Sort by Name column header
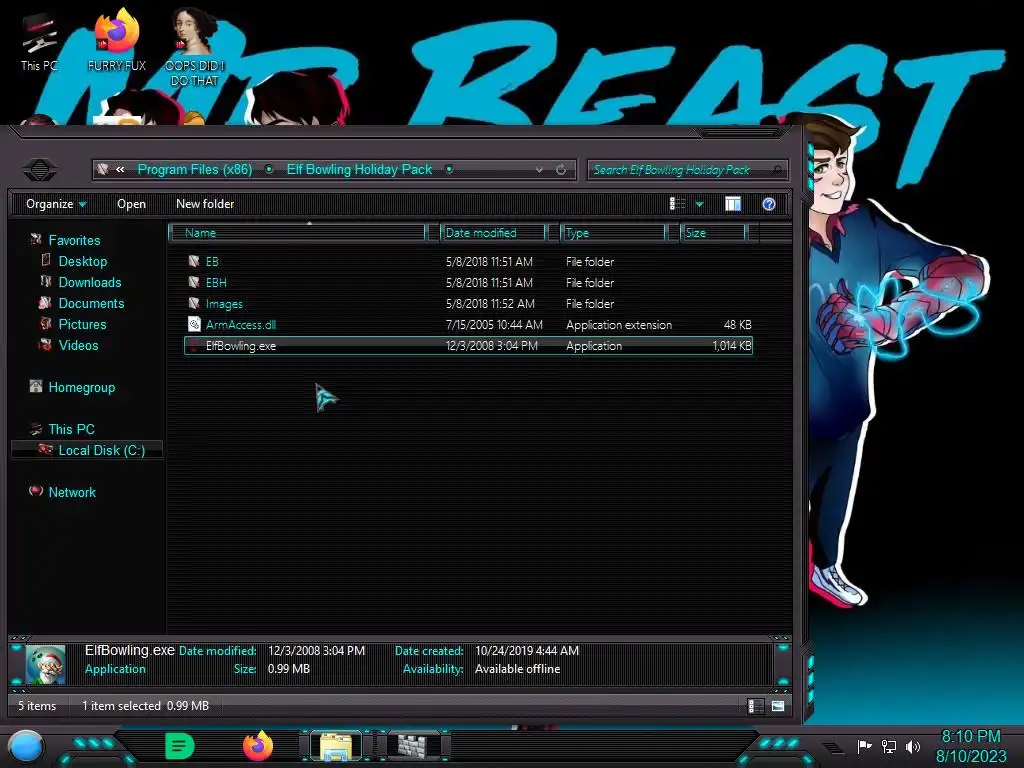 (297, 232)
